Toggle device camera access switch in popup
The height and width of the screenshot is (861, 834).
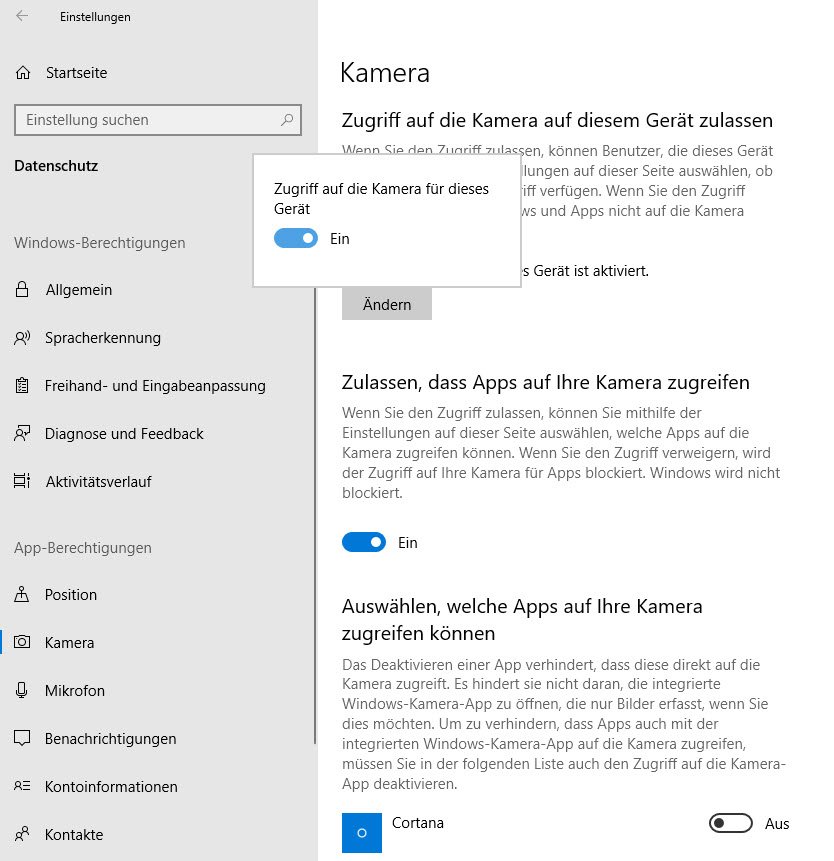point(296,239)
